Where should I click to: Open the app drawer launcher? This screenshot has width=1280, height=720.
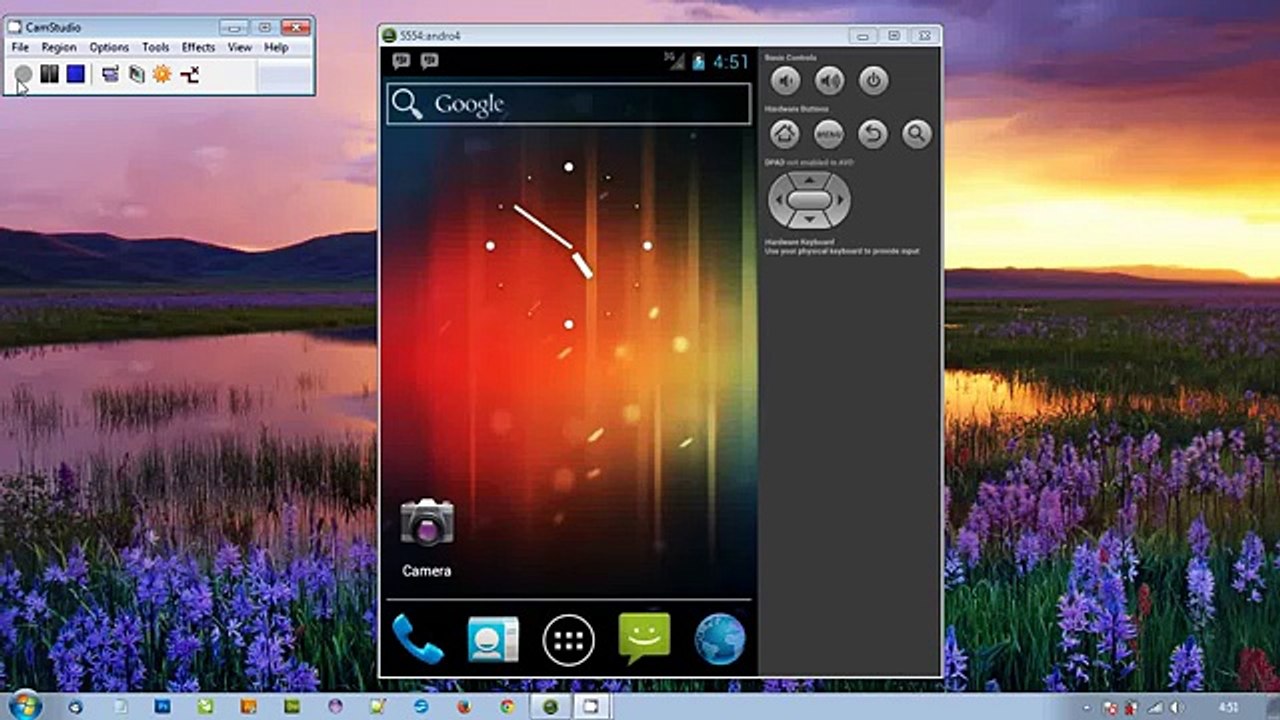[x=569, y=640]
